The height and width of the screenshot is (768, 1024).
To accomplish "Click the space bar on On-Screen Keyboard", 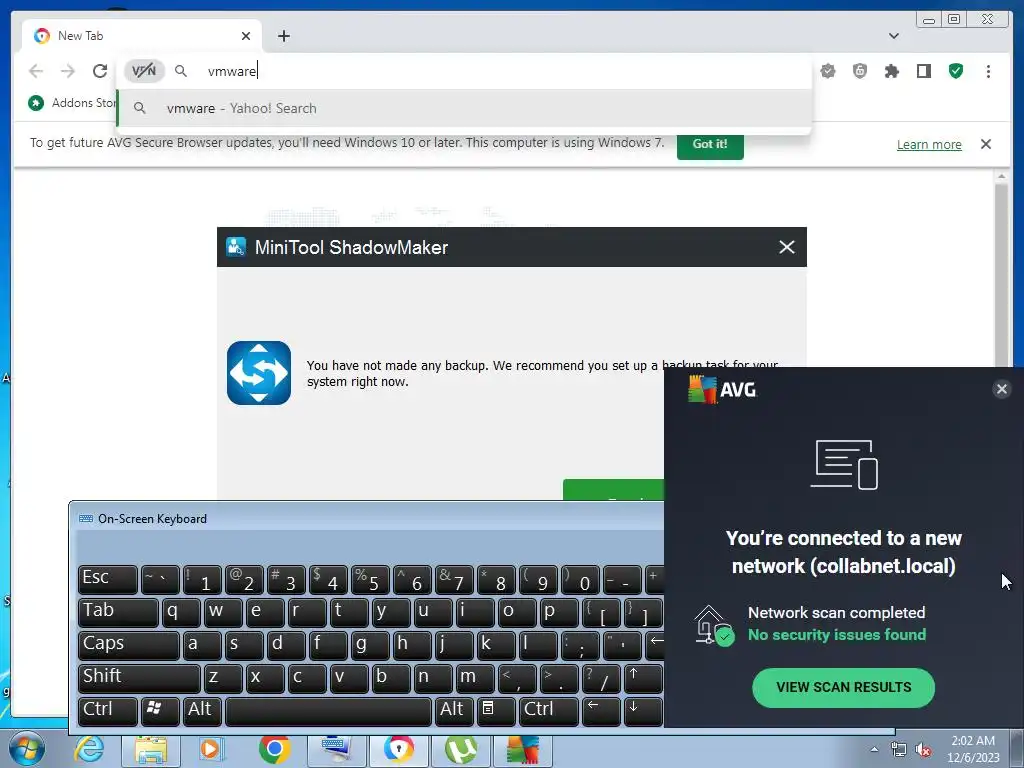I will pyautogui.click(x=328, y=711).
